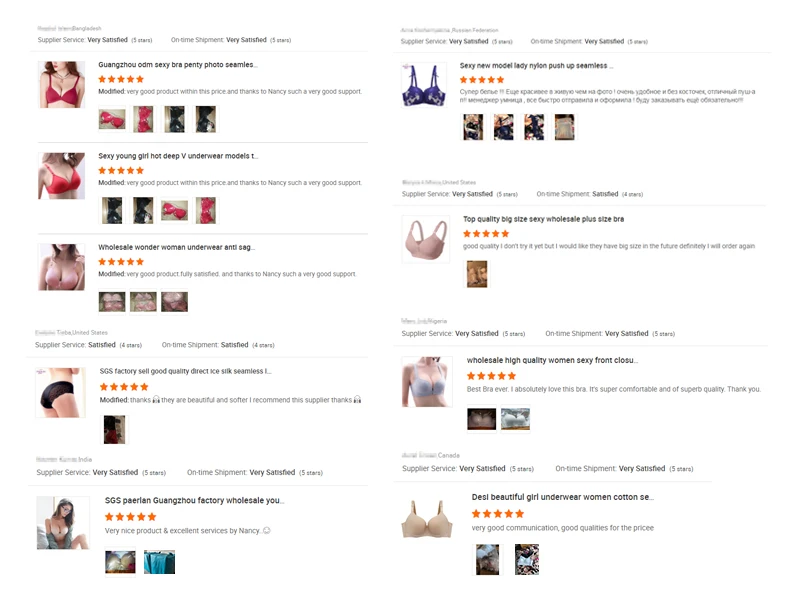Viewport: 790px width, 615px height.
Task: Enlarge single review photo under plus size bra review
Action: pyautogui.click(x=477, y=274)
